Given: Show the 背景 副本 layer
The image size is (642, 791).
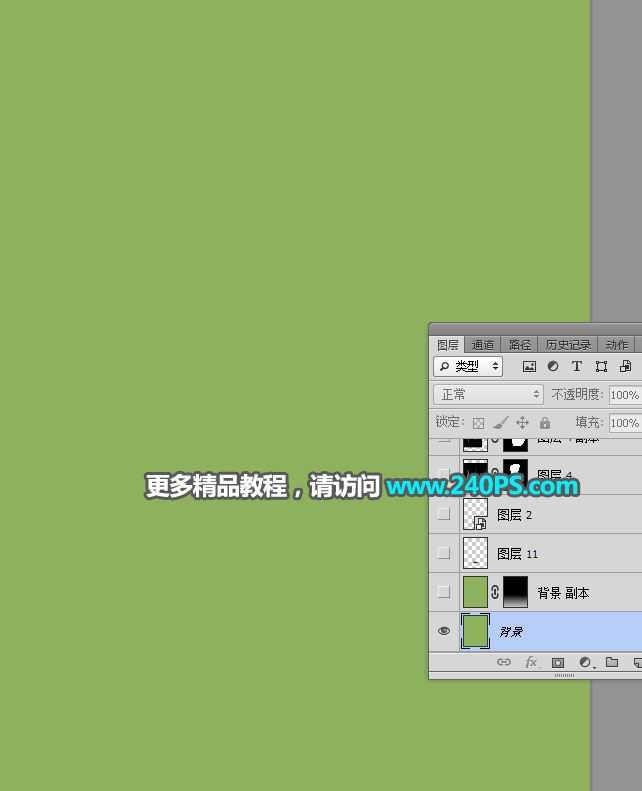Looking at the screenshot, I should tap(444, 592).
